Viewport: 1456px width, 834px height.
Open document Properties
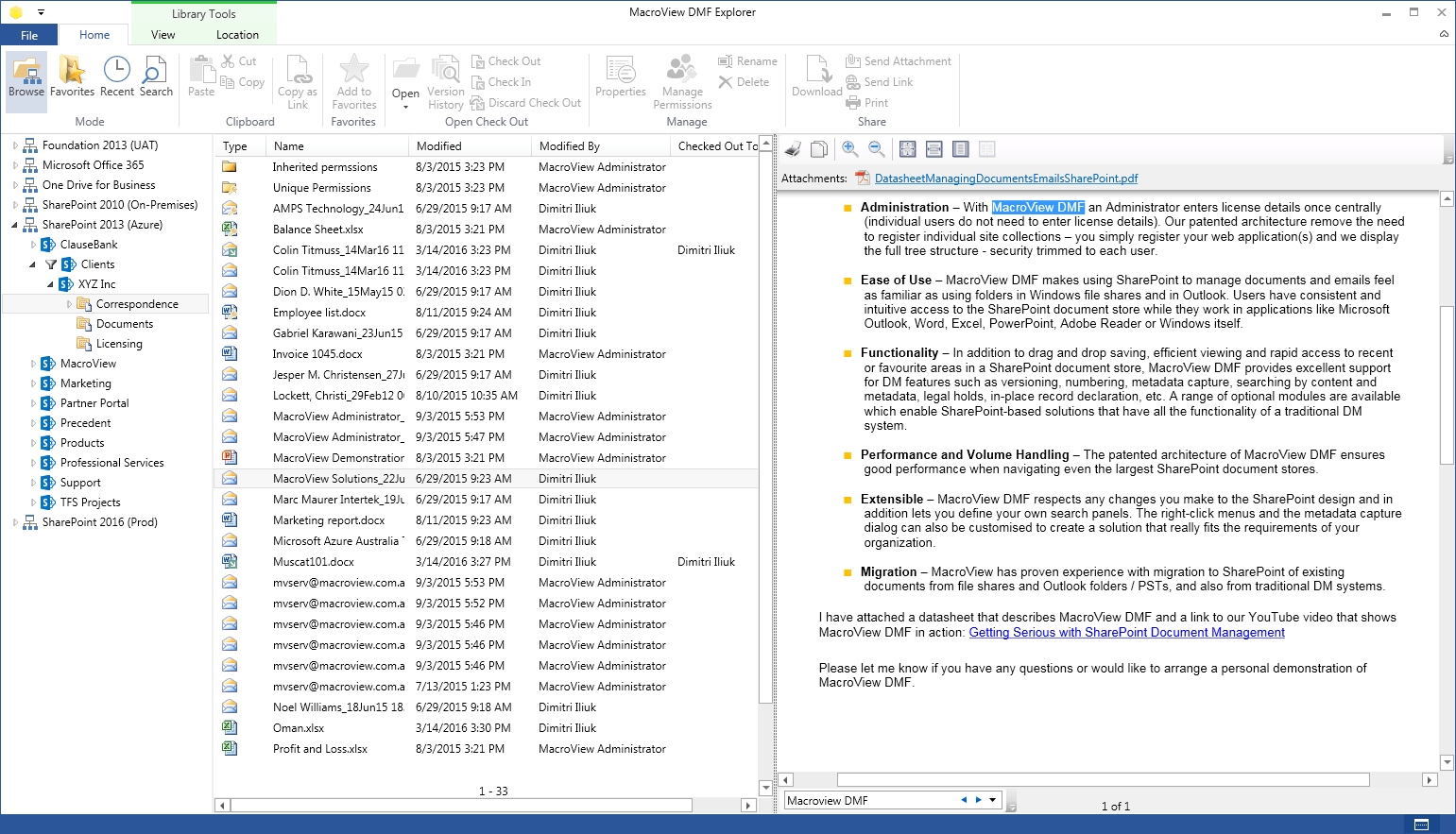click(621, 77)
